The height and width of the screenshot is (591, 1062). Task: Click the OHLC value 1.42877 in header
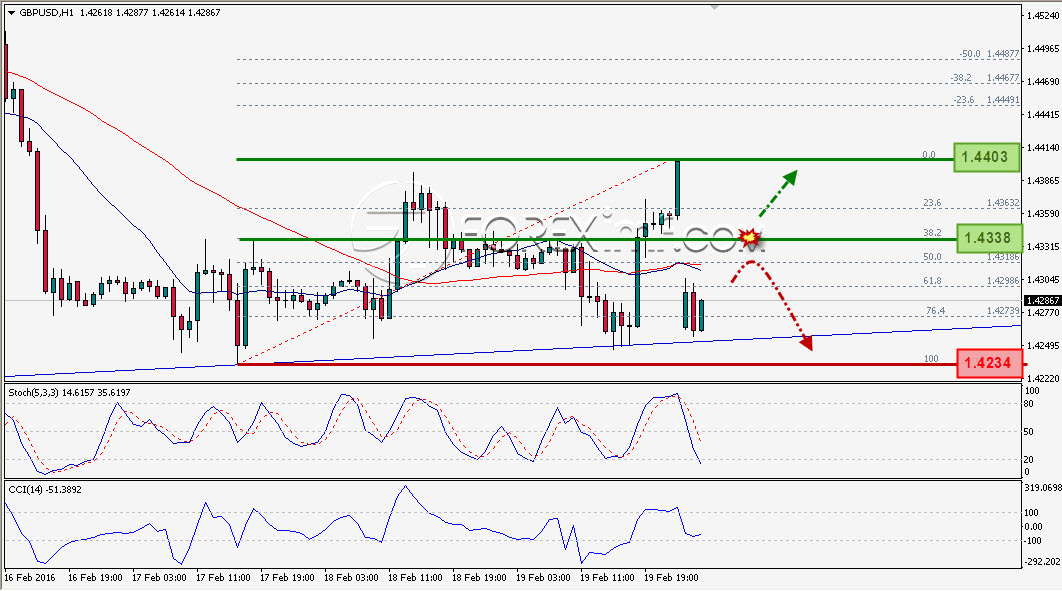pos(131,13)
